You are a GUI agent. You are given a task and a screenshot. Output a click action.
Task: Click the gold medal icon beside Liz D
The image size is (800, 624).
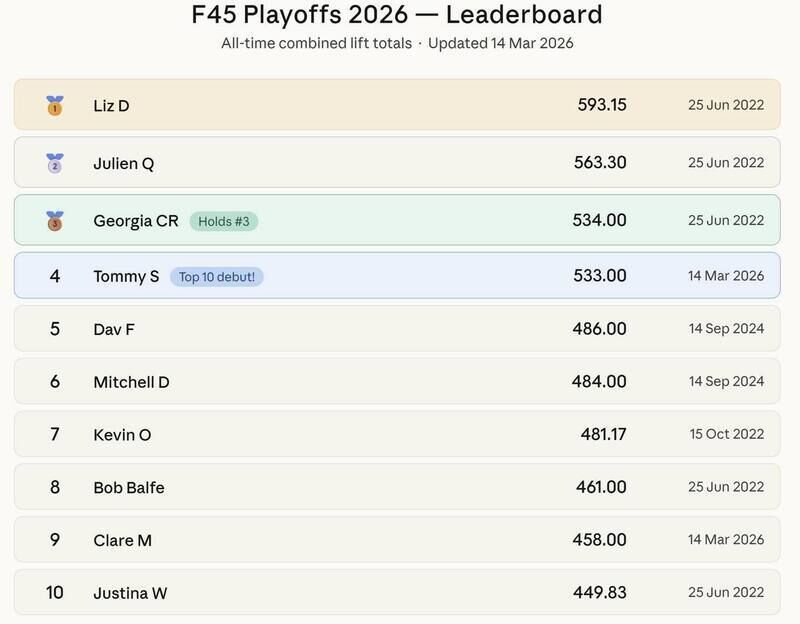pyautogui.click(x=55, y=105)
